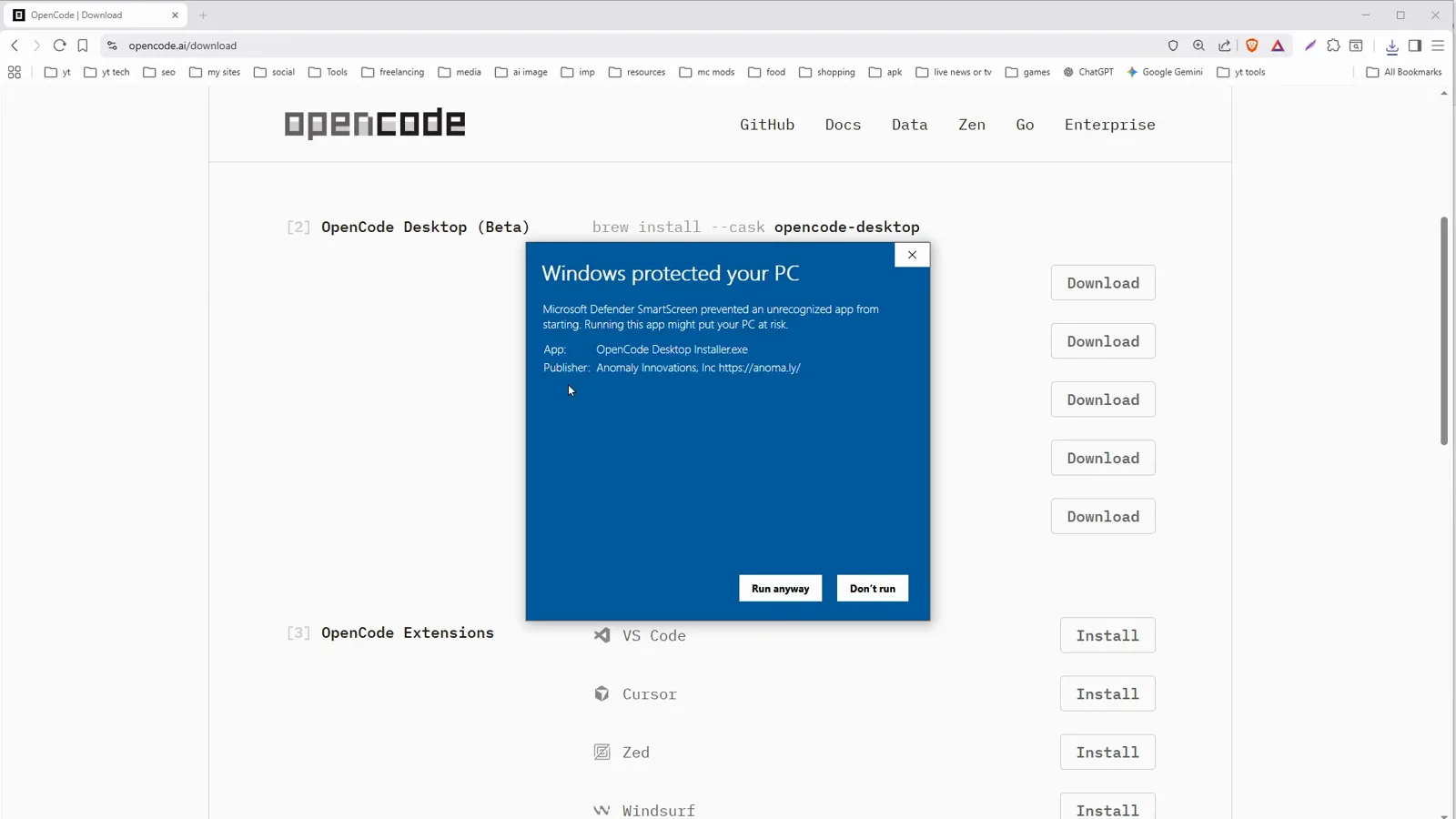Screen dimensions: 1456x819
Task: Open the my sites bookmarks folder
Action: 215,72
